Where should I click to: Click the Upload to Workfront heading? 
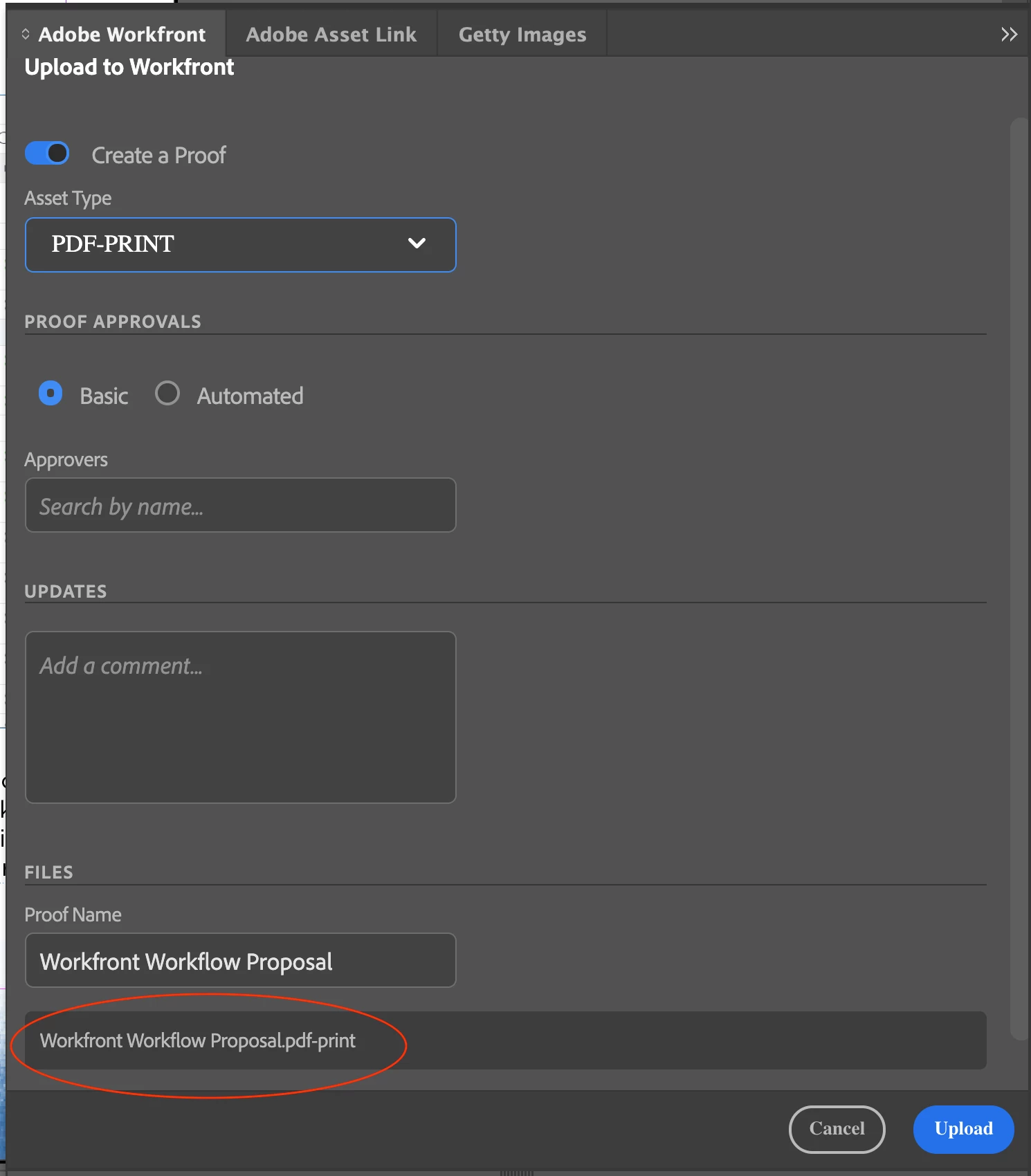click(129, 67)
